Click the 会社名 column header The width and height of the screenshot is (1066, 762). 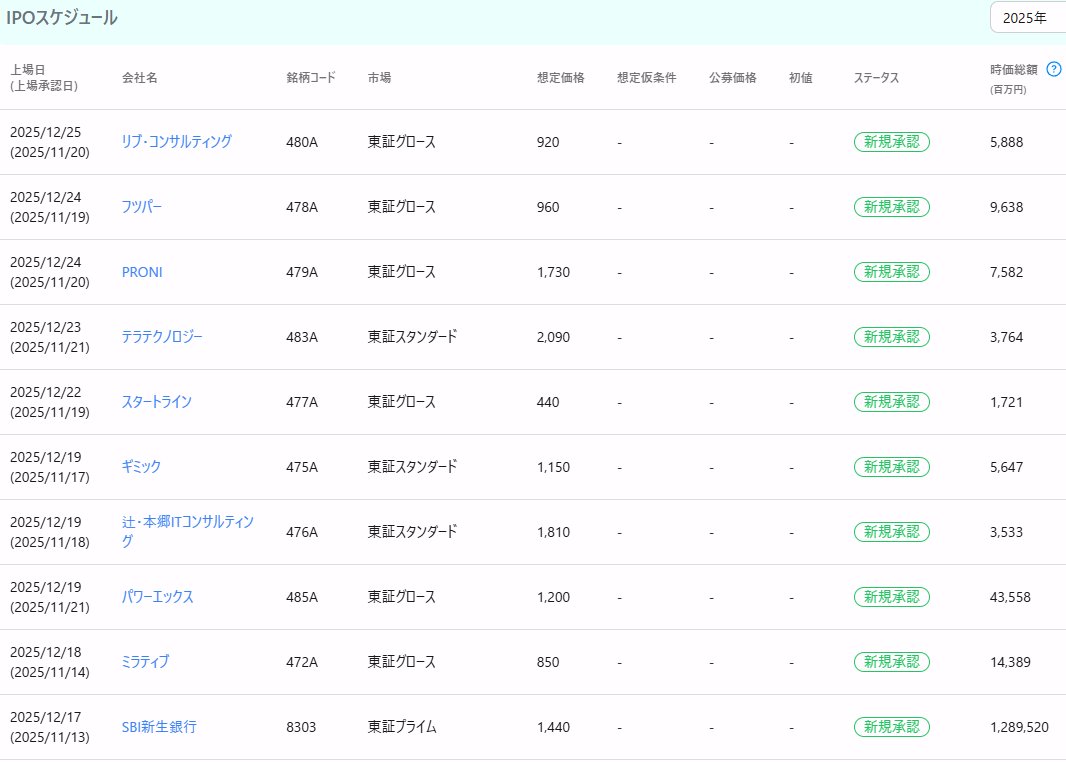[139, 77]
